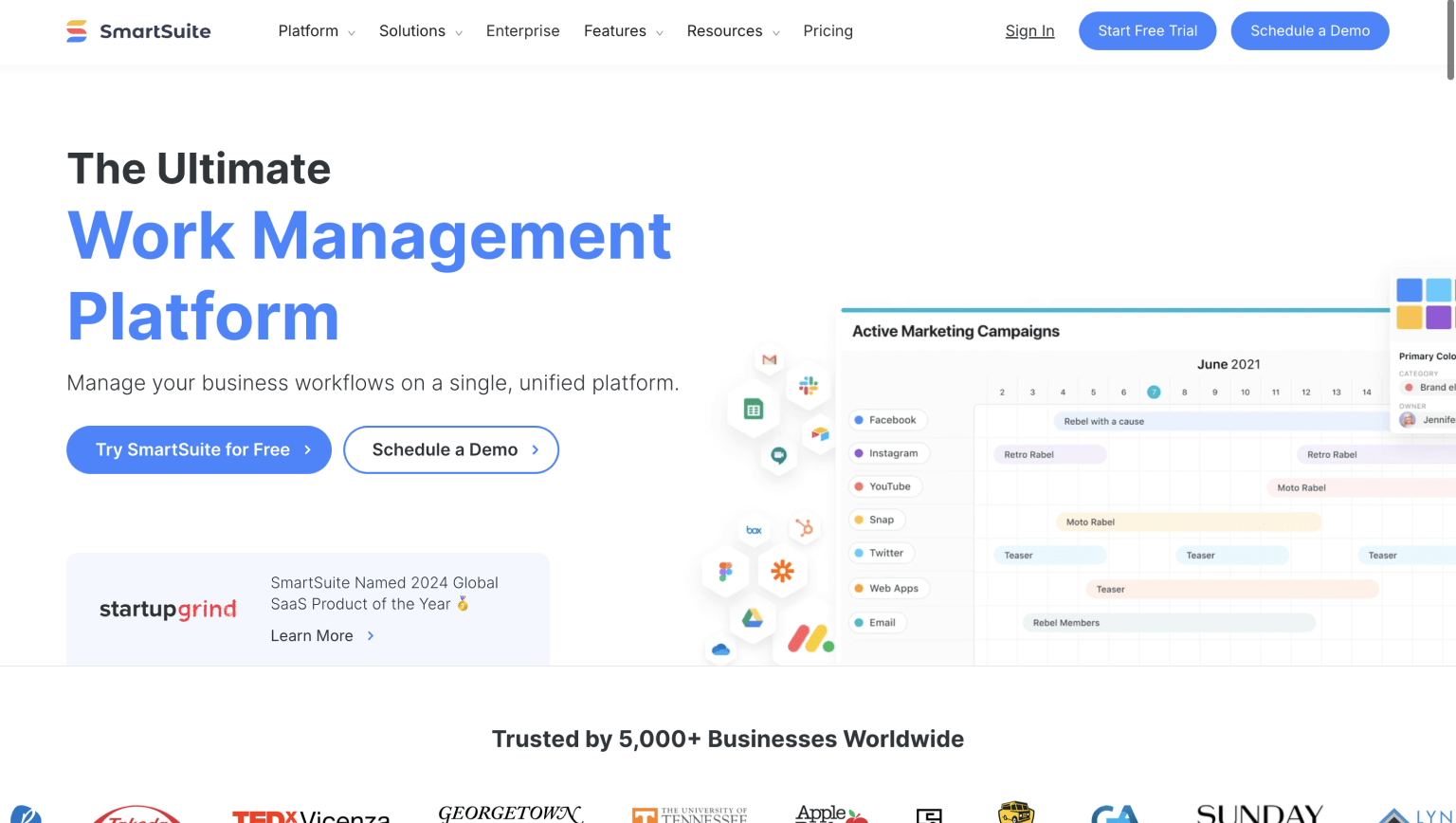Click the medal emoji after Product of the Year
The height and width of the screenshot is (823, 1456).
coord(463,604)
